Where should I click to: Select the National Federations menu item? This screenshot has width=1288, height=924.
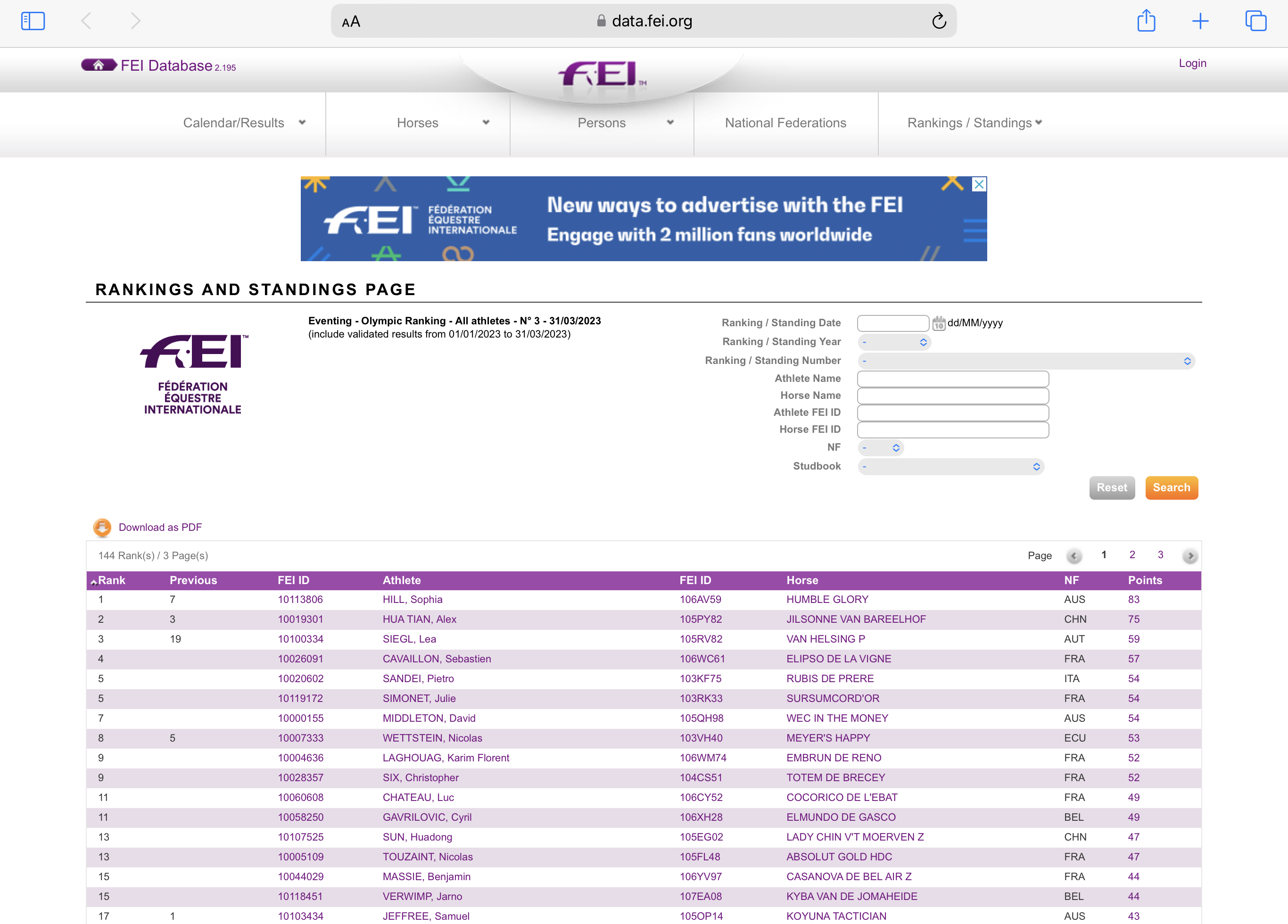786,122
